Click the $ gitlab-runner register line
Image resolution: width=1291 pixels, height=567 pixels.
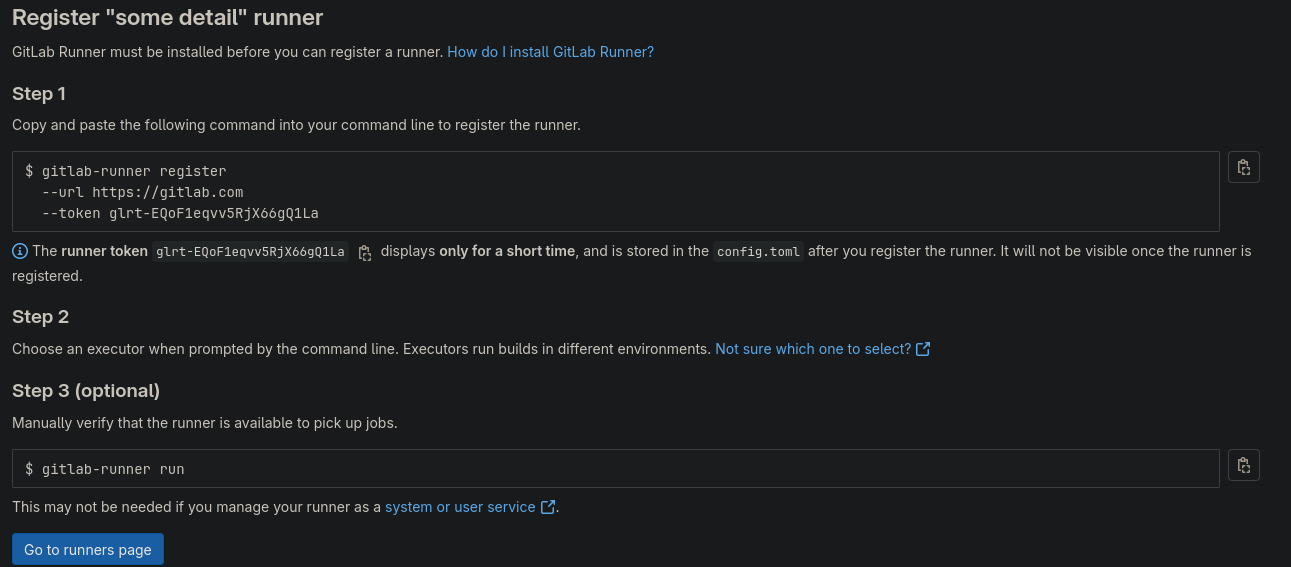tap(126, 171)
